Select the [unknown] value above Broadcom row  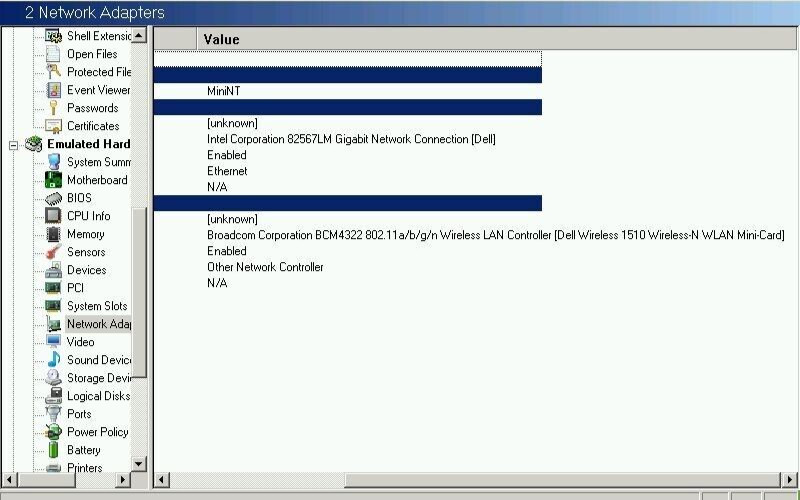[232, 219]
